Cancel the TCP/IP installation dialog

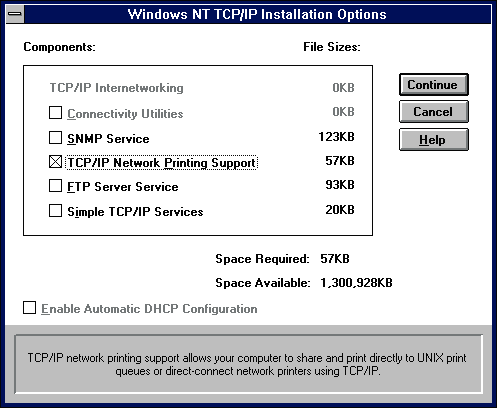(434, 112)
